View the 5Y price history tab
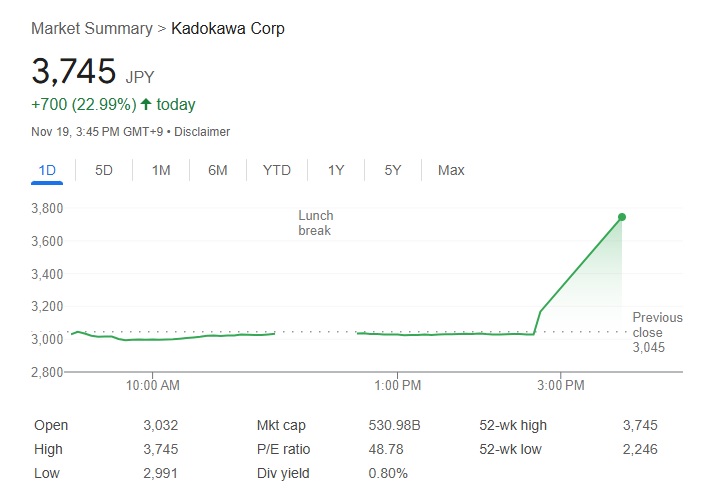The image size is (723, 494). [393, 170]
